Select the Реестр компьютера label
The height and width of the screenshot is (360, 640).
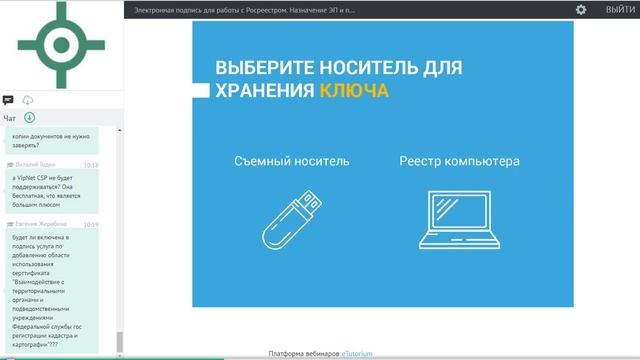tap(459, 161)
